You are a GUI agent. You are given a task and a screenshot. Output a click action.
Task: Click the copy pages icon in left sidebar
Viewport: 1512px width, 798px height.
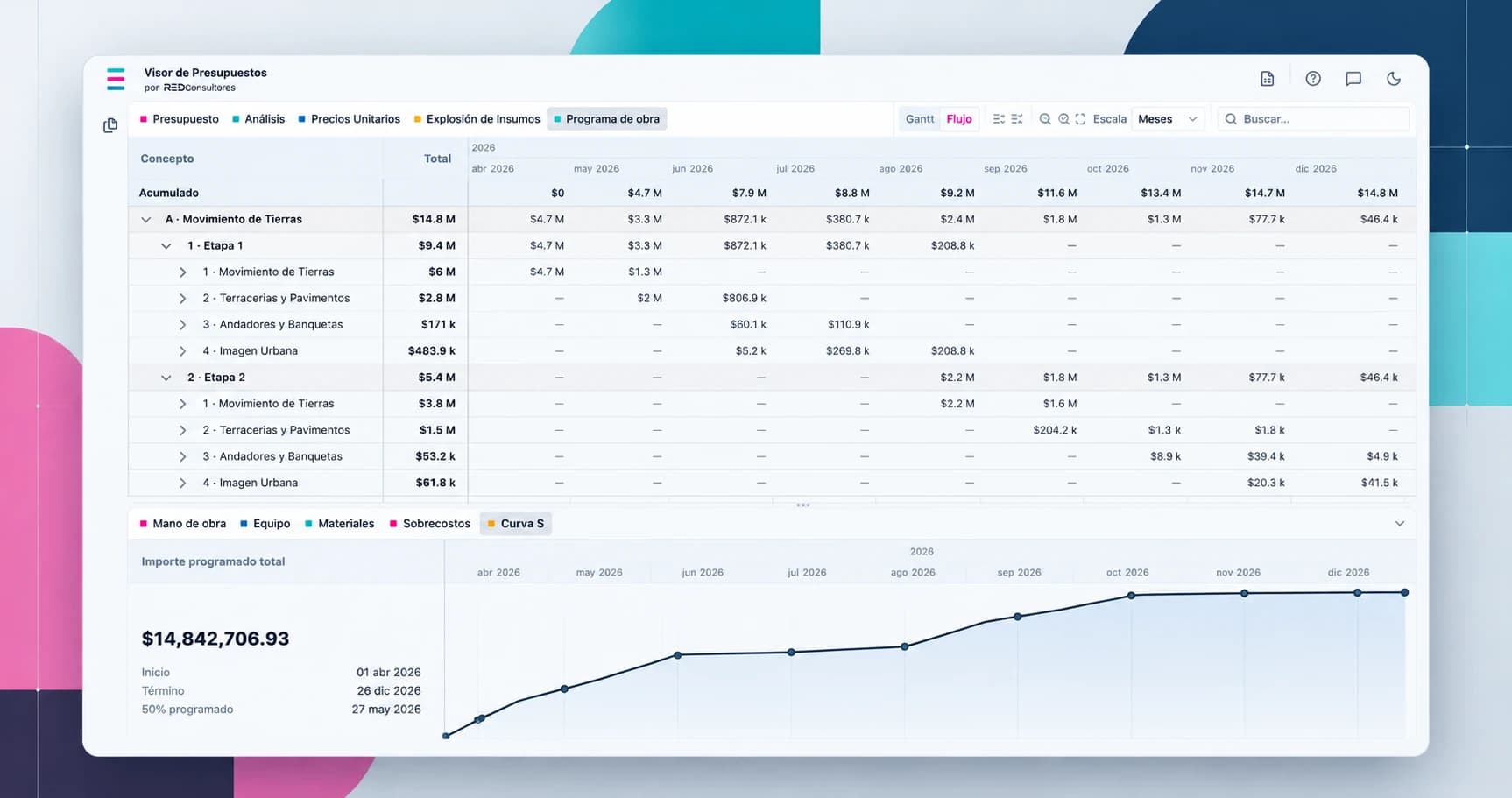(110, 125)
